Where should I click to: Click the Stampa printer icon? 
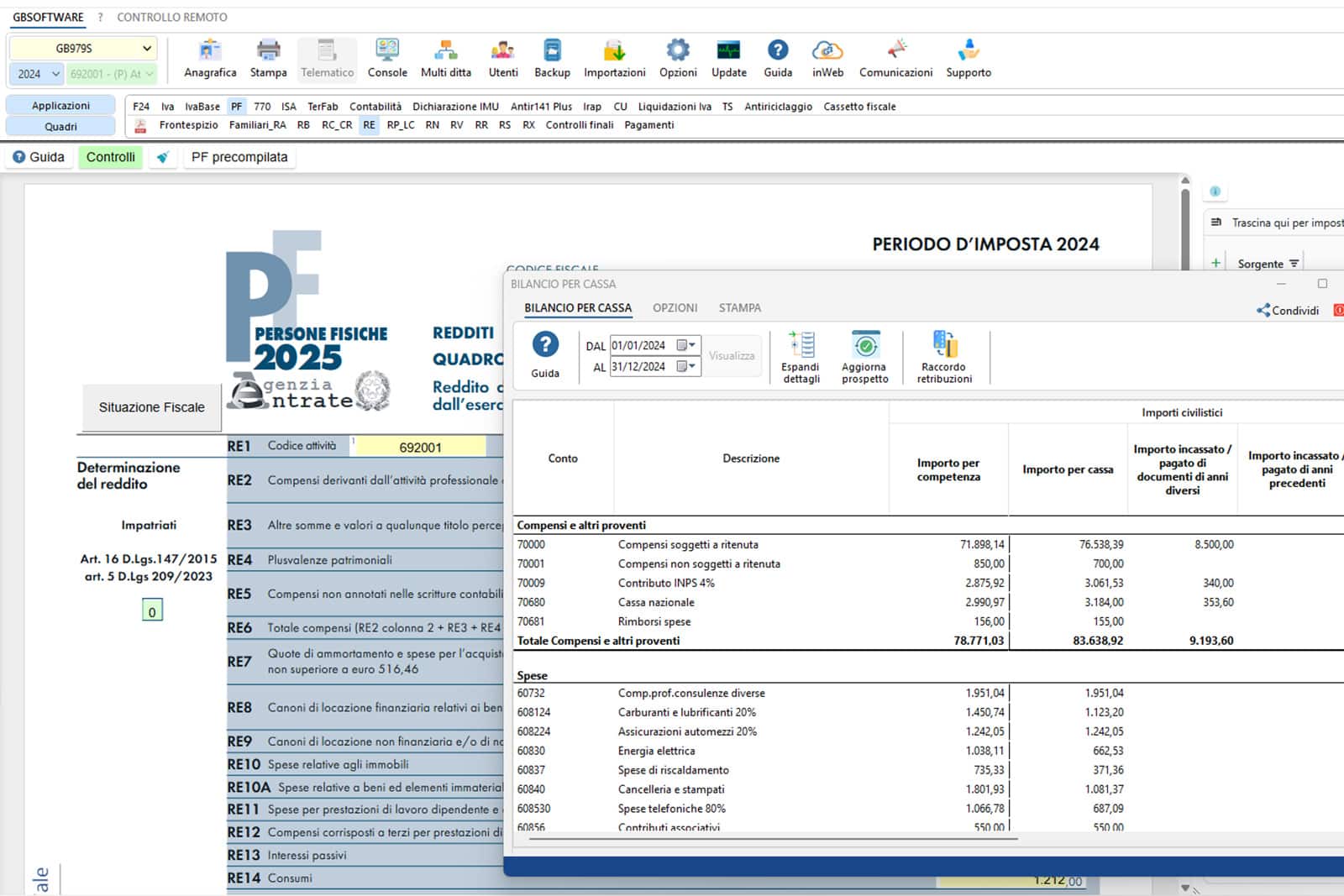click(268, 52)
